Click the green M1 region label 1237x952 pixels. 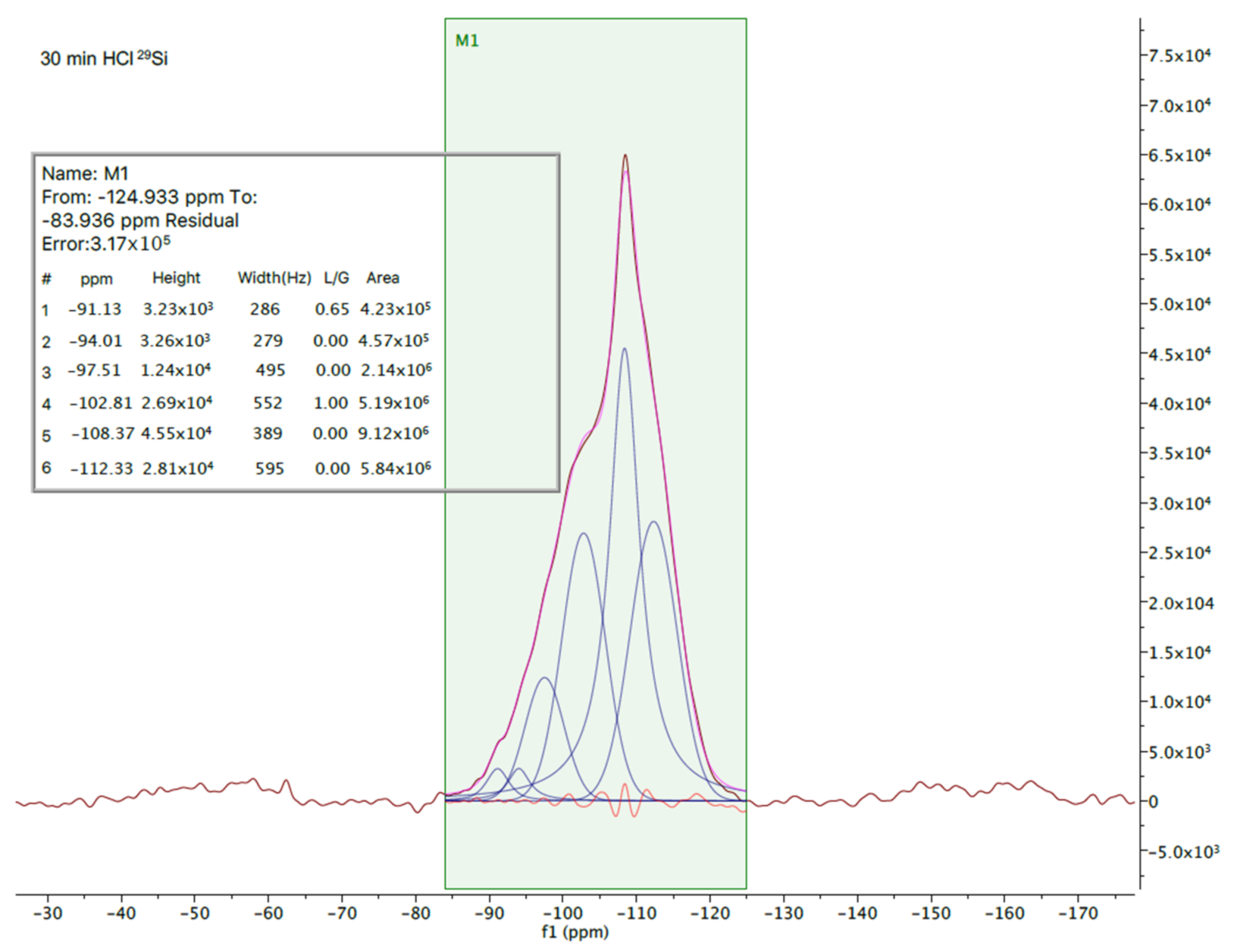coord(466,41)
